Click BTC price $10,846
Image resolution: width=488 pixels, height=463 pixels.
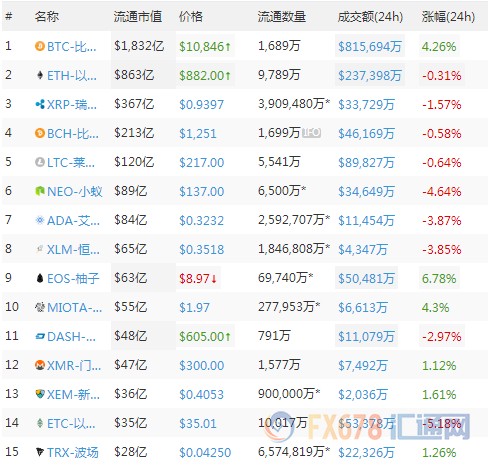[x=205, y=47]
